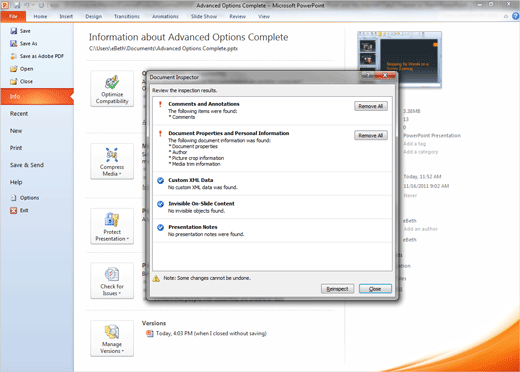This screenshot has width=520, height=372.
Task: Switch to the Design tab
Action: tap(94, 16)
